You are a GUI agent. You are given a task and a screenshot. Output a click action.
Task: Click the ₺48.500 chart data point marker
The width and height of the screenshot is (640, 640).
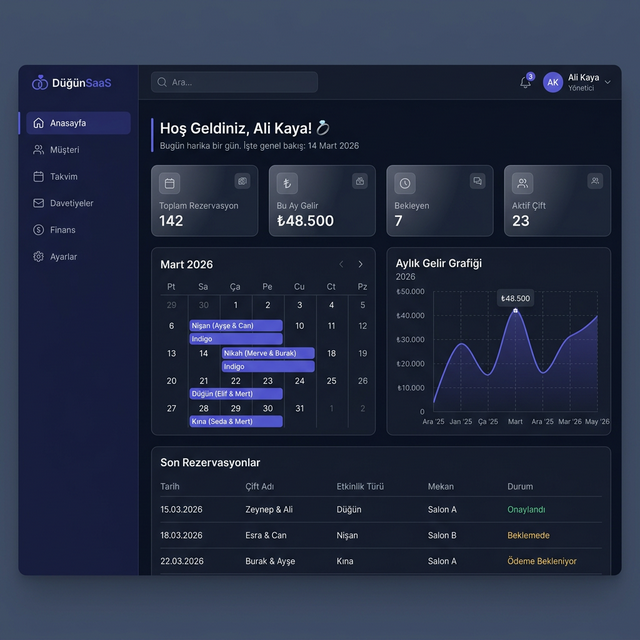click(515, 311)
